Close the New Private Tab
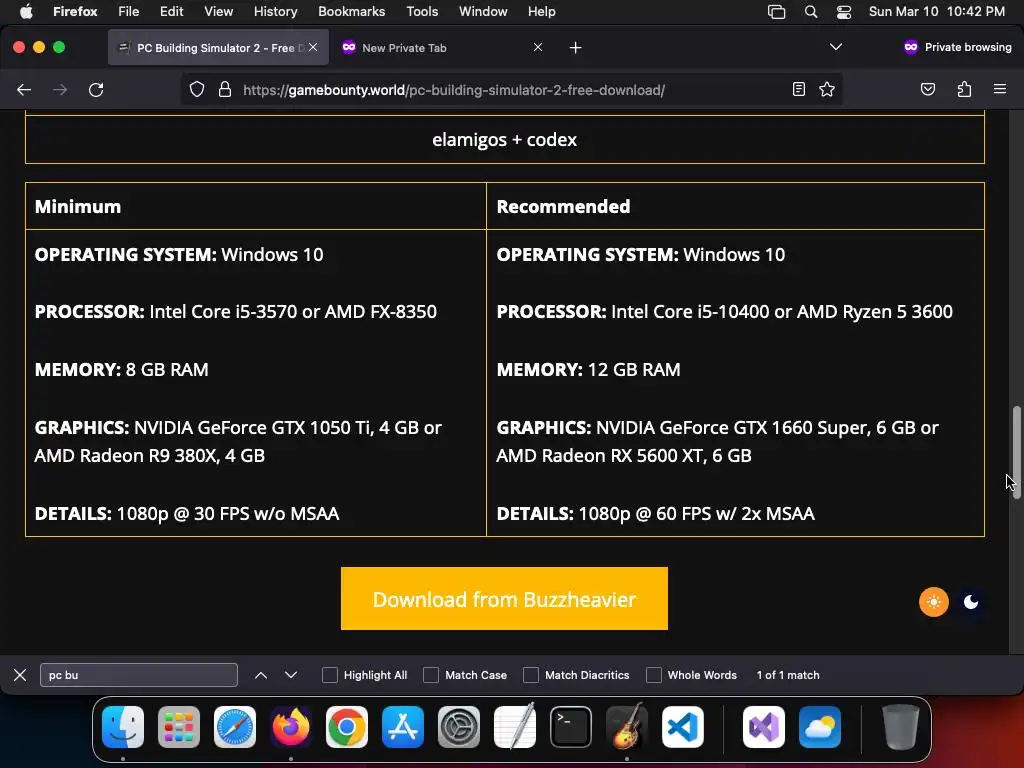Viewport: 1024px width, 768px height. (537, 47)
